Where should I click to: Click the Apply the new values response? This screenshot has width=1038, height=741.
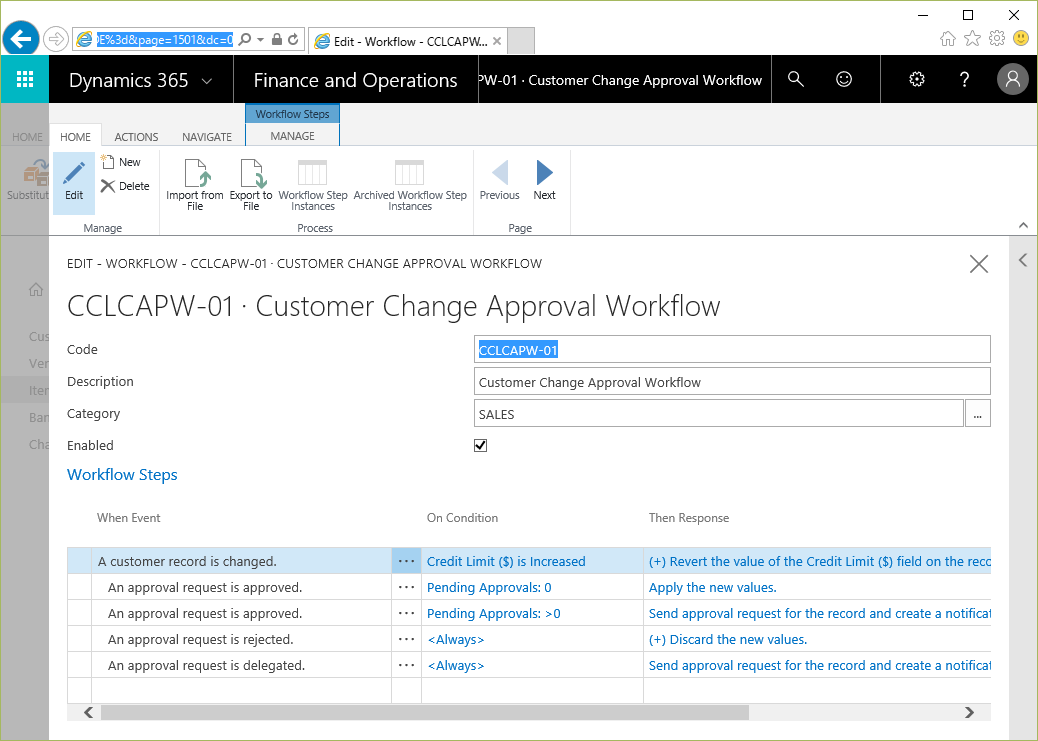pyautogui.click(x=712, y=588)
